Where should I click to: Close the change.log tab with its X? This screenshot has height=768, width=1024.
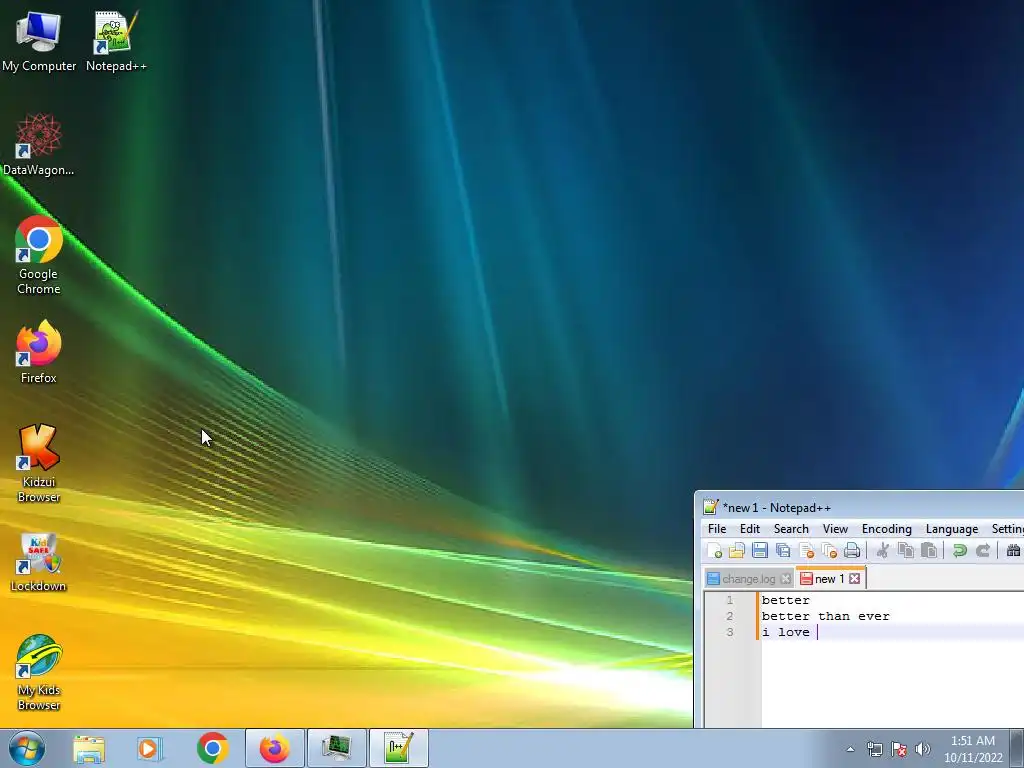pos(786,579)
